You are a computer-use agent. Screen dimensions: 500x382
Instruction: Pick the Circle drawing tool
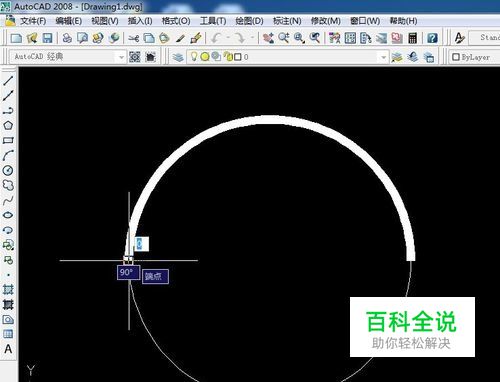coord(8,170)
